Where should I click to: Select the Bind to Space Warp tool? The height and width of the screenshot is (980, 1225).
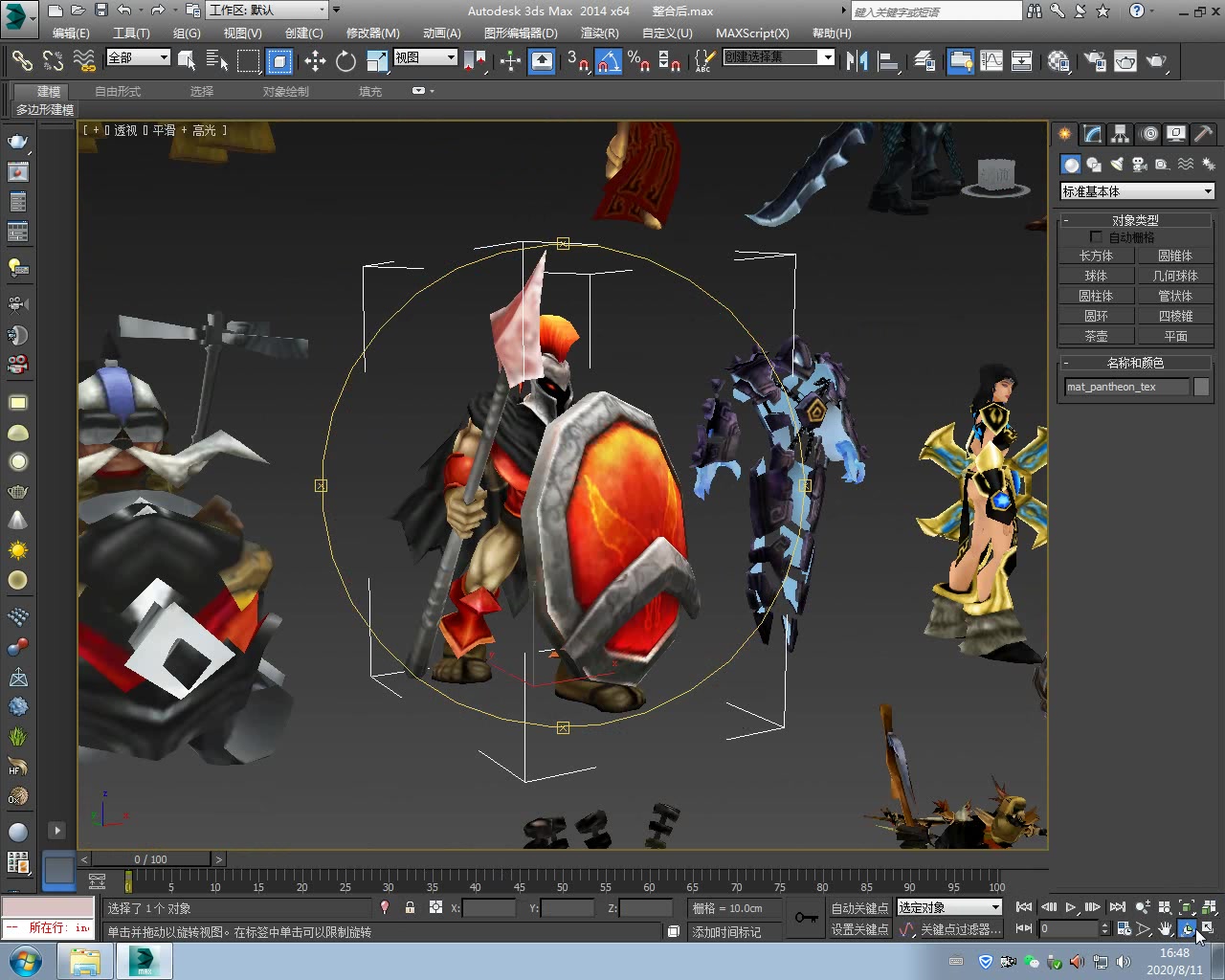(84, 61)
